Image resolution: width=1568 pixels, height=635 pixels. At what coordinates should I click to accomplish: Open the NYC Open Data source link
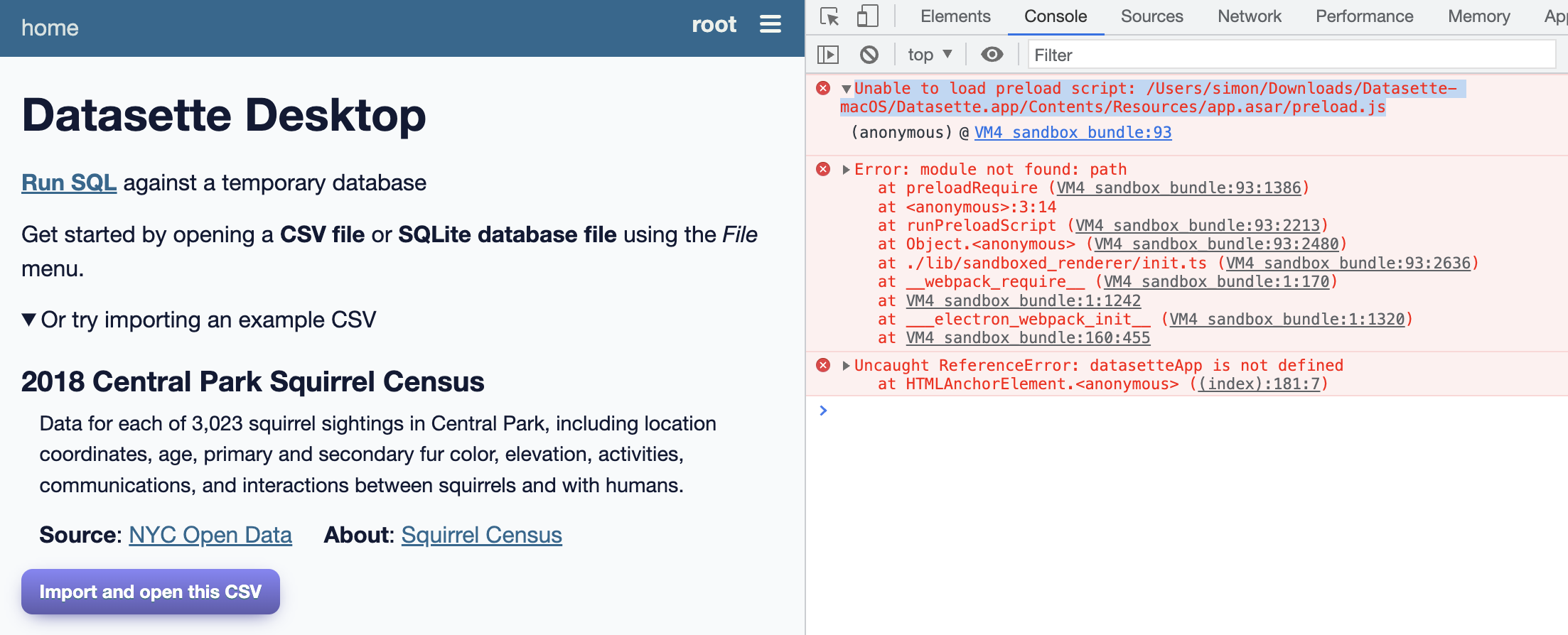point(210,535)
